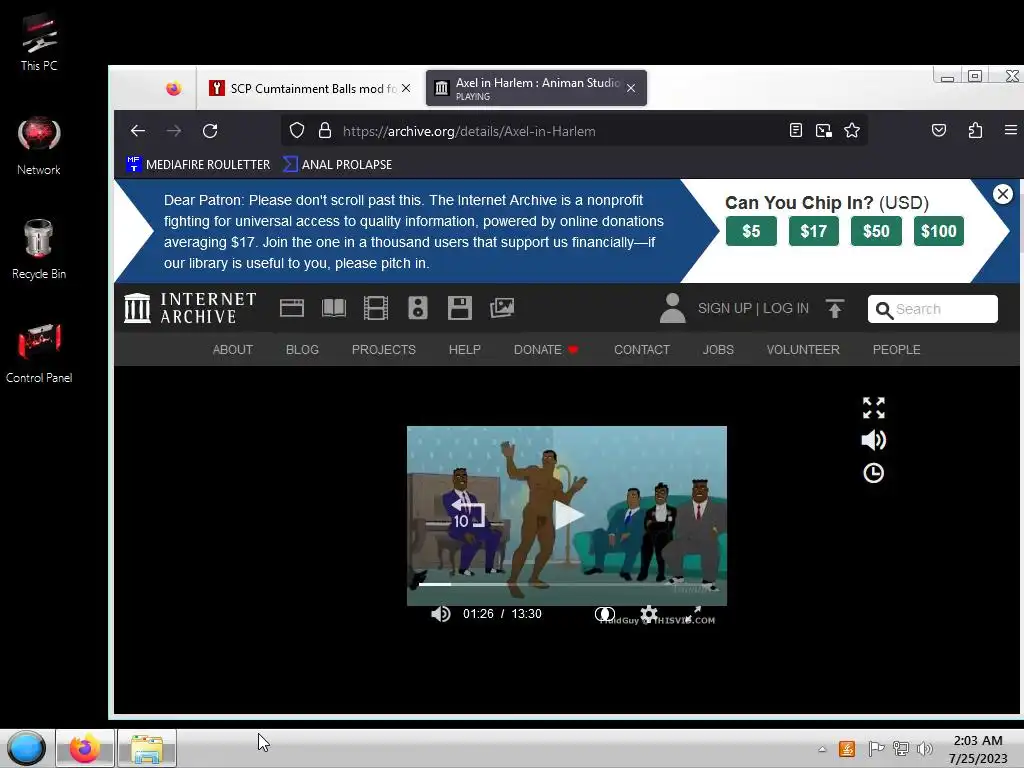Open the Video film-strip icon

coord(376,308)
